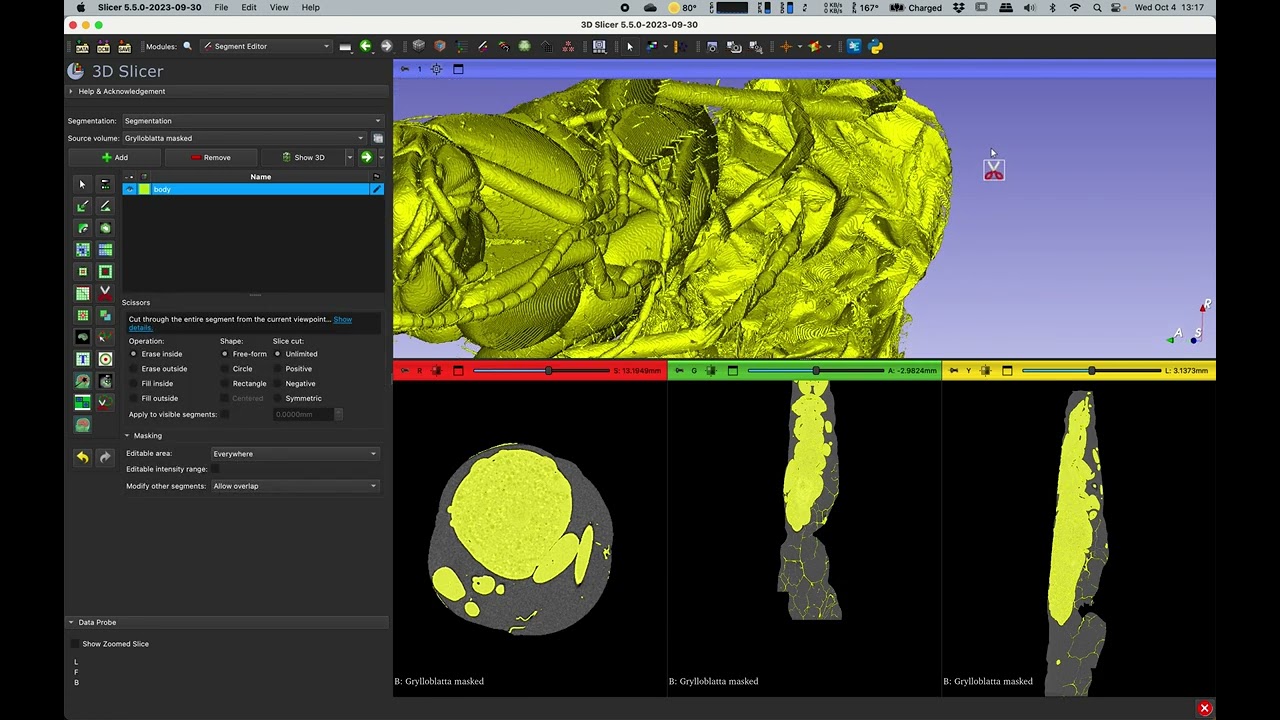Toggle crosshair toolbar icon

coord(786,46)
